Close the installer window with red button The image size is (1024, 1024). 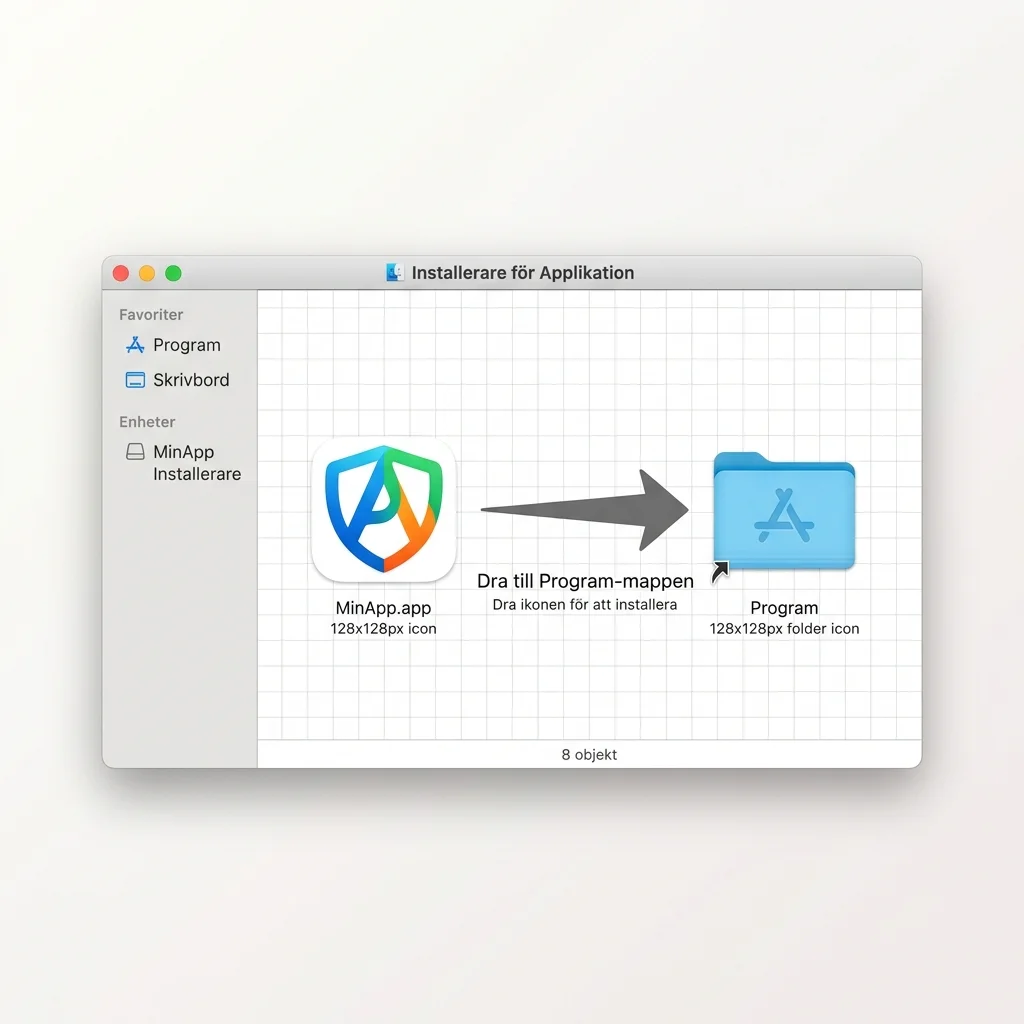point(121,273)
